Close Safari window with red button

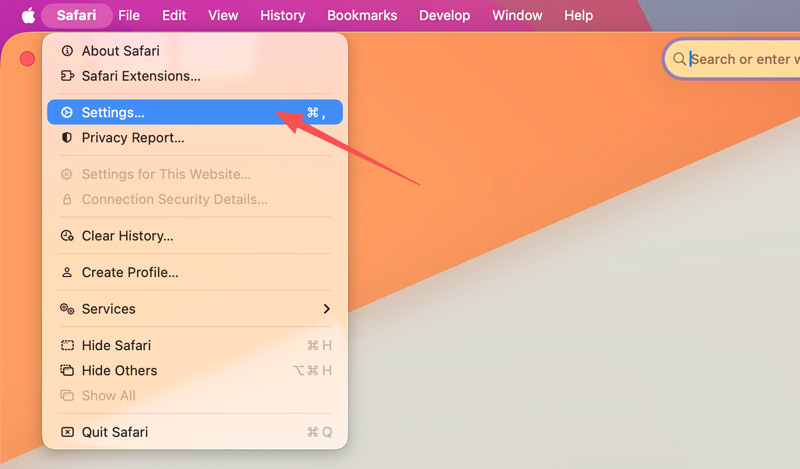click(28, 59)
